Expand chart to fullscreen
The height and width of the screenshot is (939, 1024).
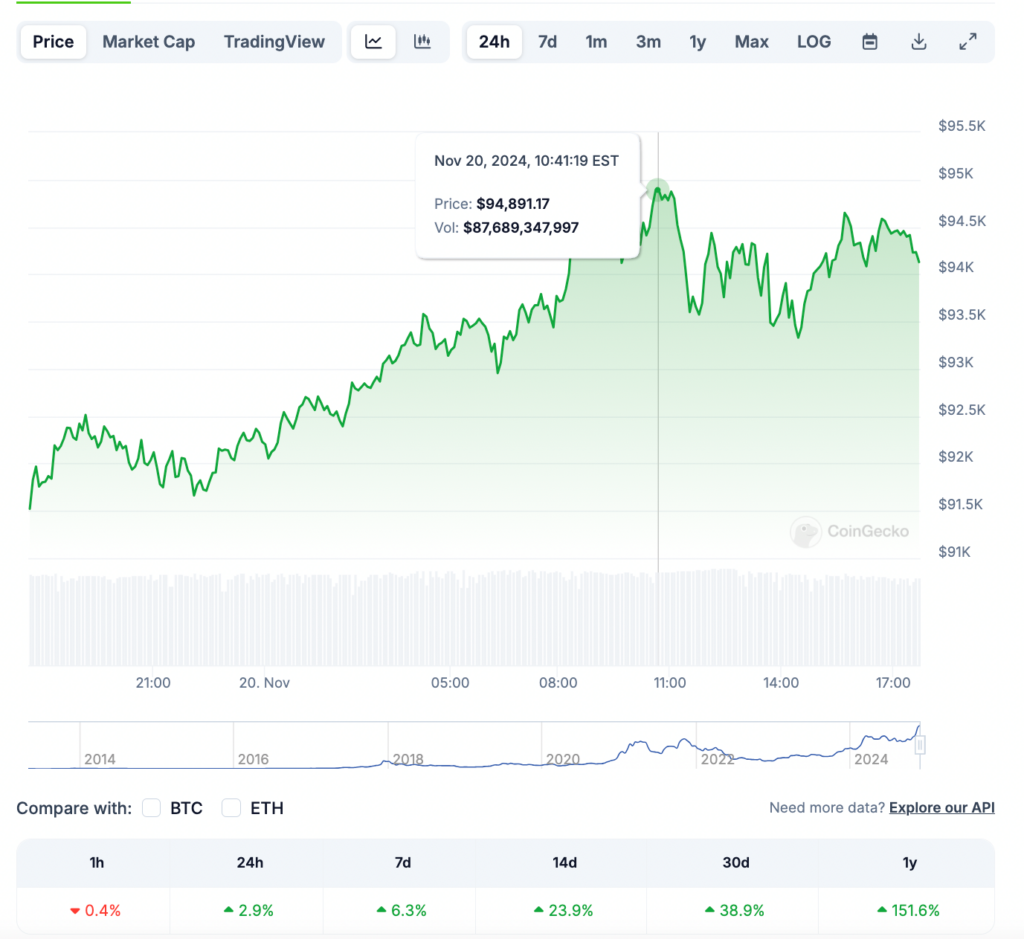[967, 42]
